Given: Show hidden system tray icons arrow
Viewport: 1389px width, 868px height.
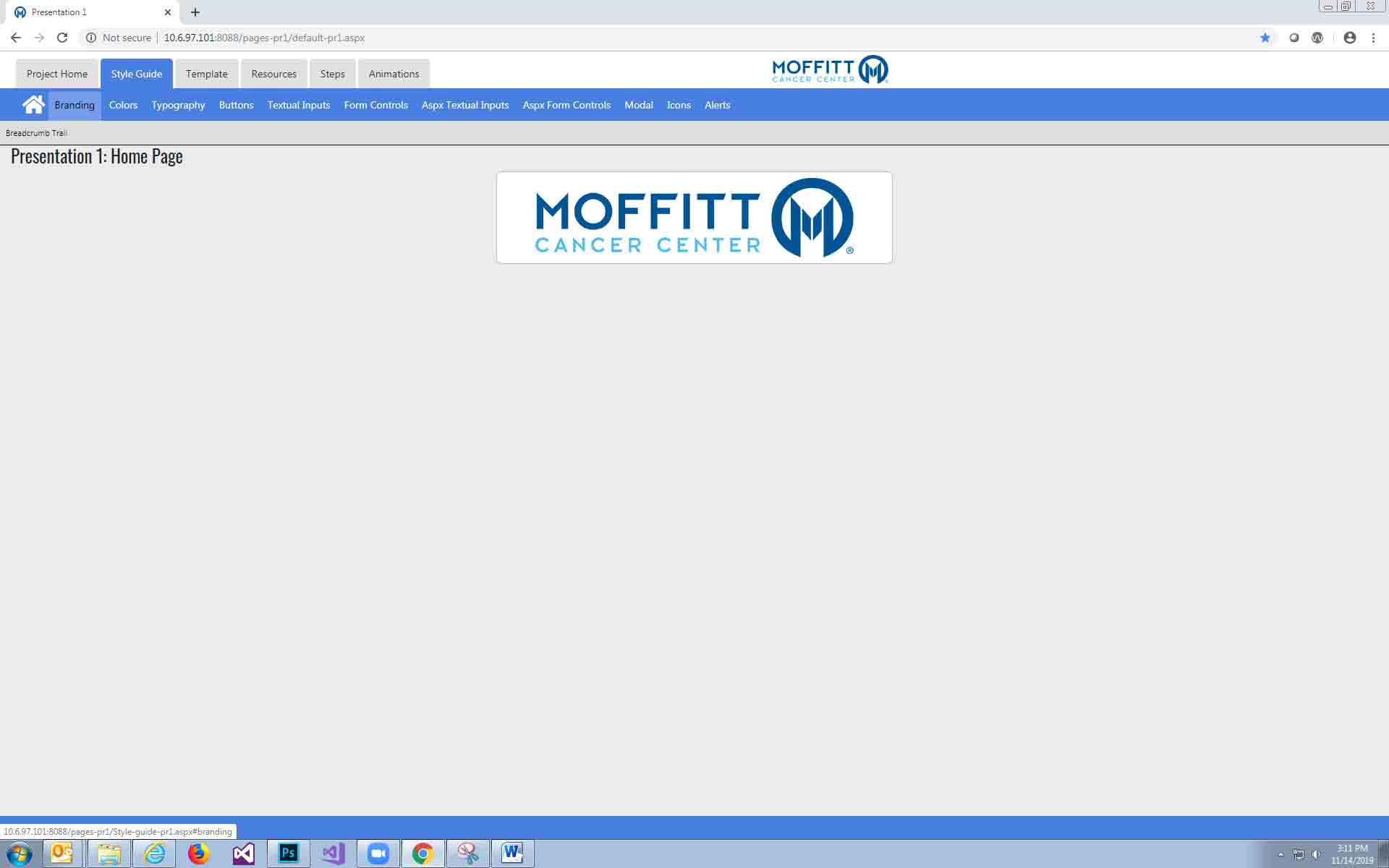Looking at the screenshot, I should pyautogui.click(x=1280, y=854).
